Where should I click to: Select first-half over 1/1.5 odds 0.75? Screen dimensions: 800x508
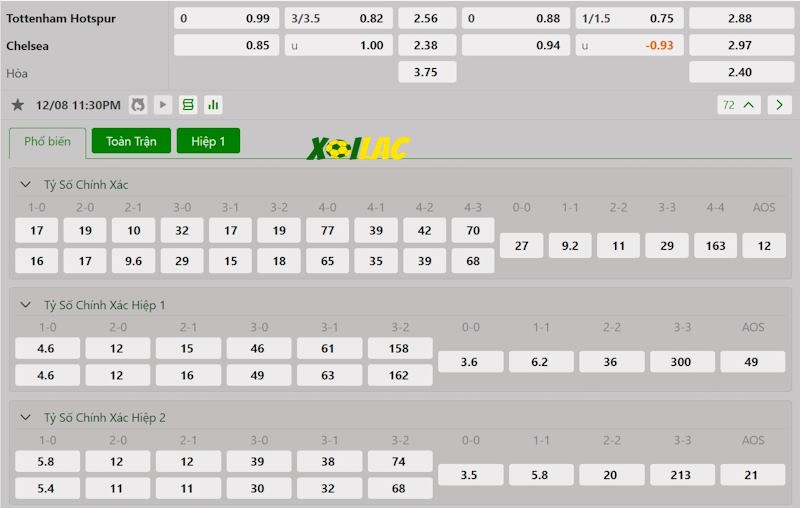click(630, 18)
